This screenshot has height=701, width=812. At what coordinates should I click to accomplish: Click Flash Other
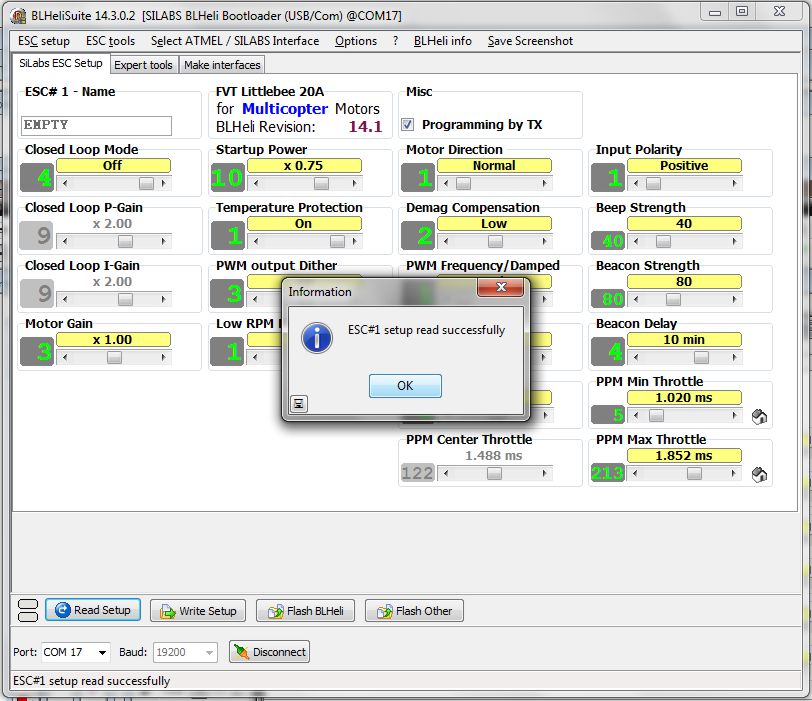pyautogui.click(x=414, y=611)
